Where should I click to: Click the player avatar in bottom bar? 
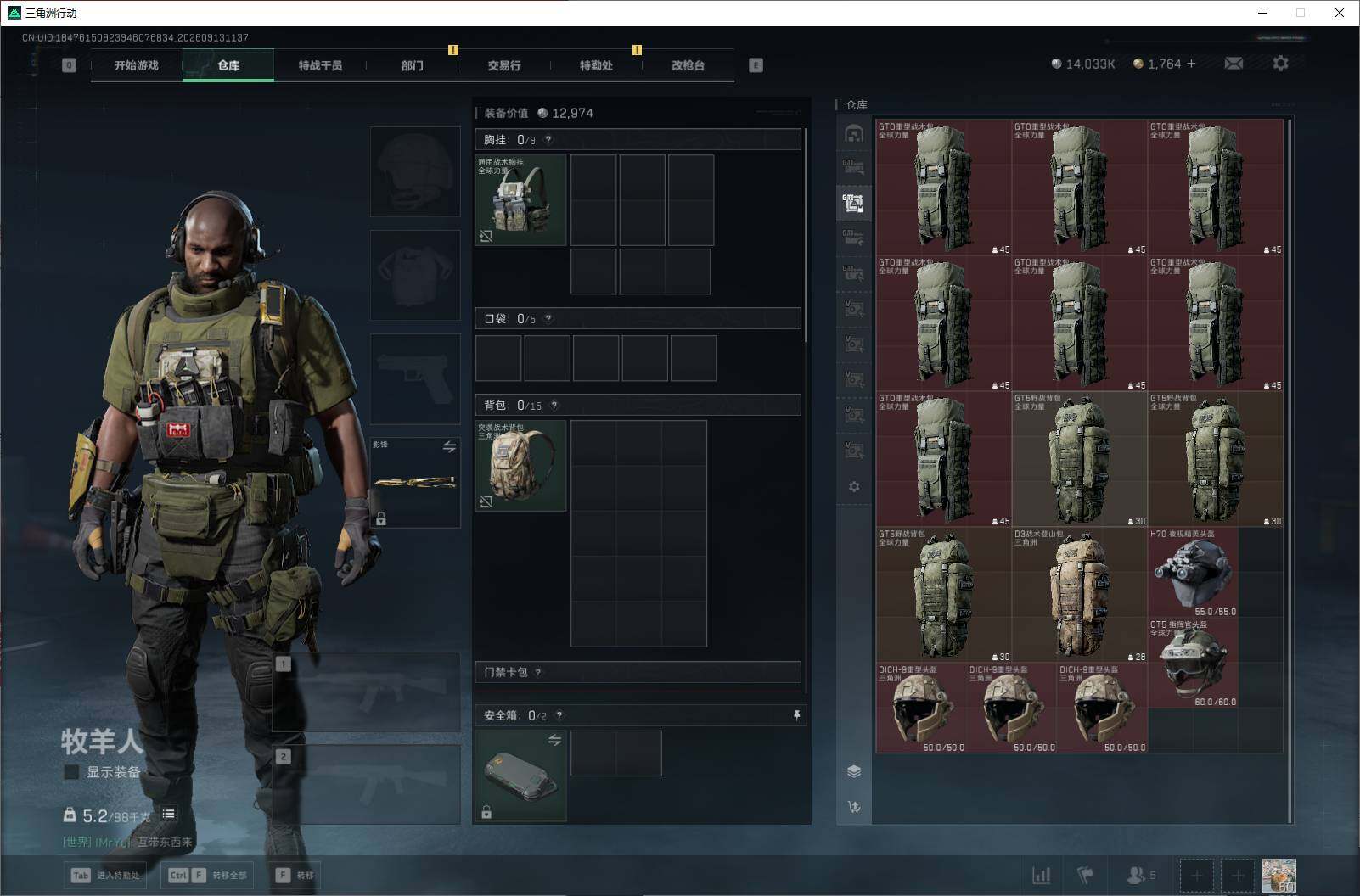click(1279, 875)
